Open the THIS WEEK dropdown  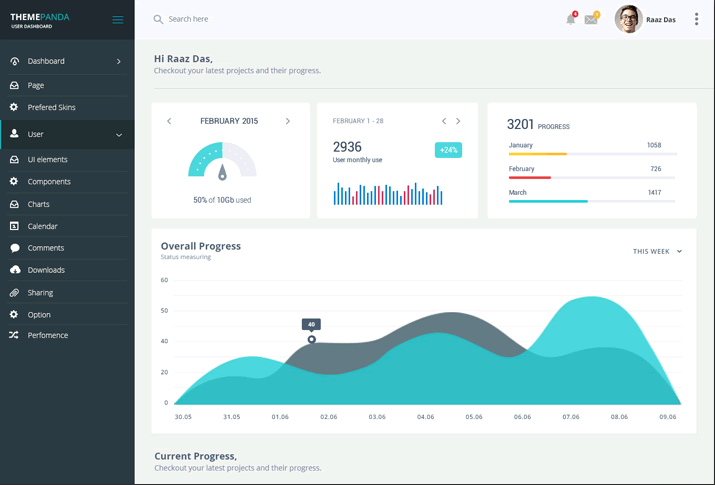click(657, 251)
